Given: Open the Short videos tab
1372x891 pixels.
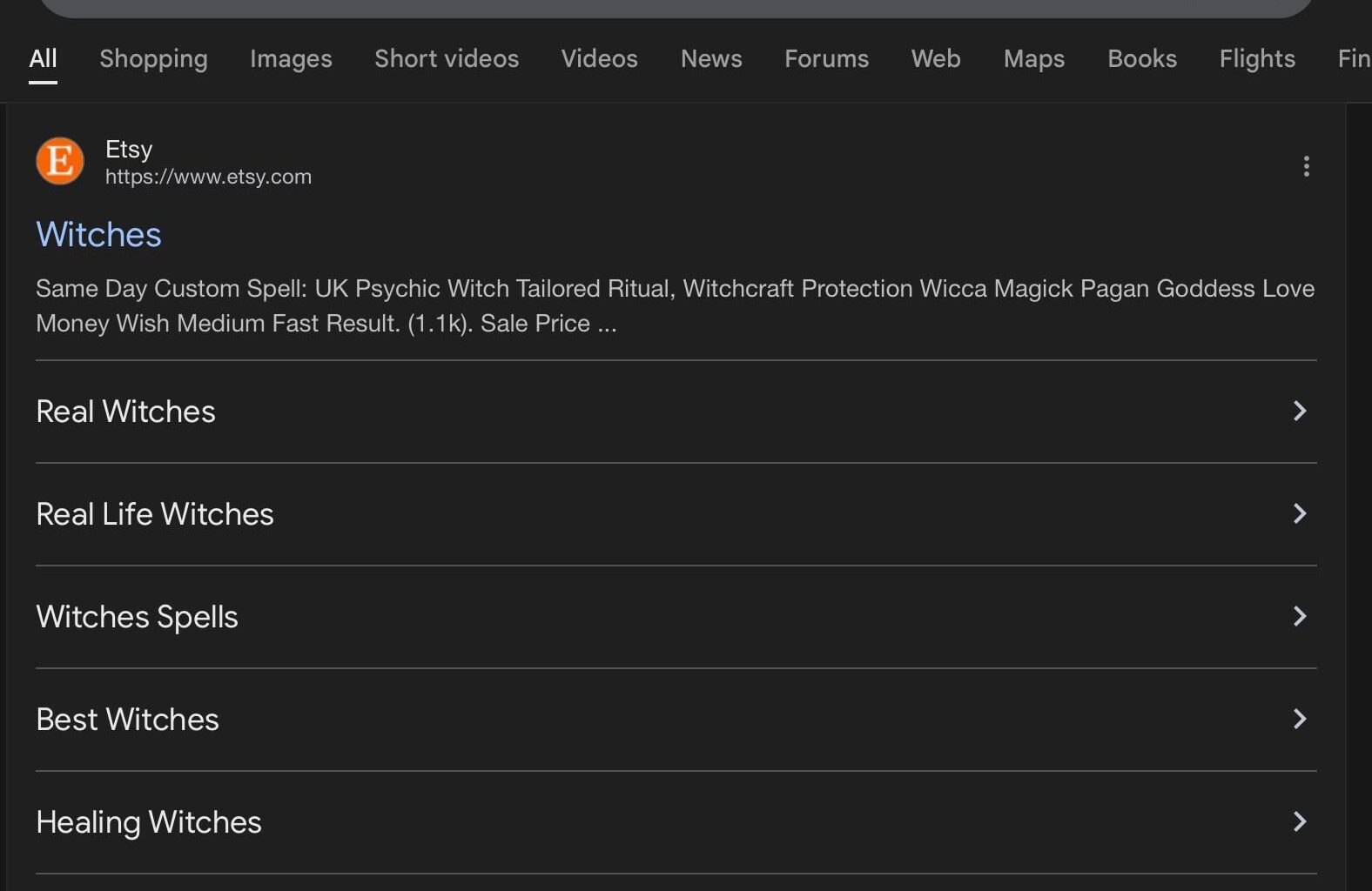Looking at the screenshot, I should tap(447, 59).
